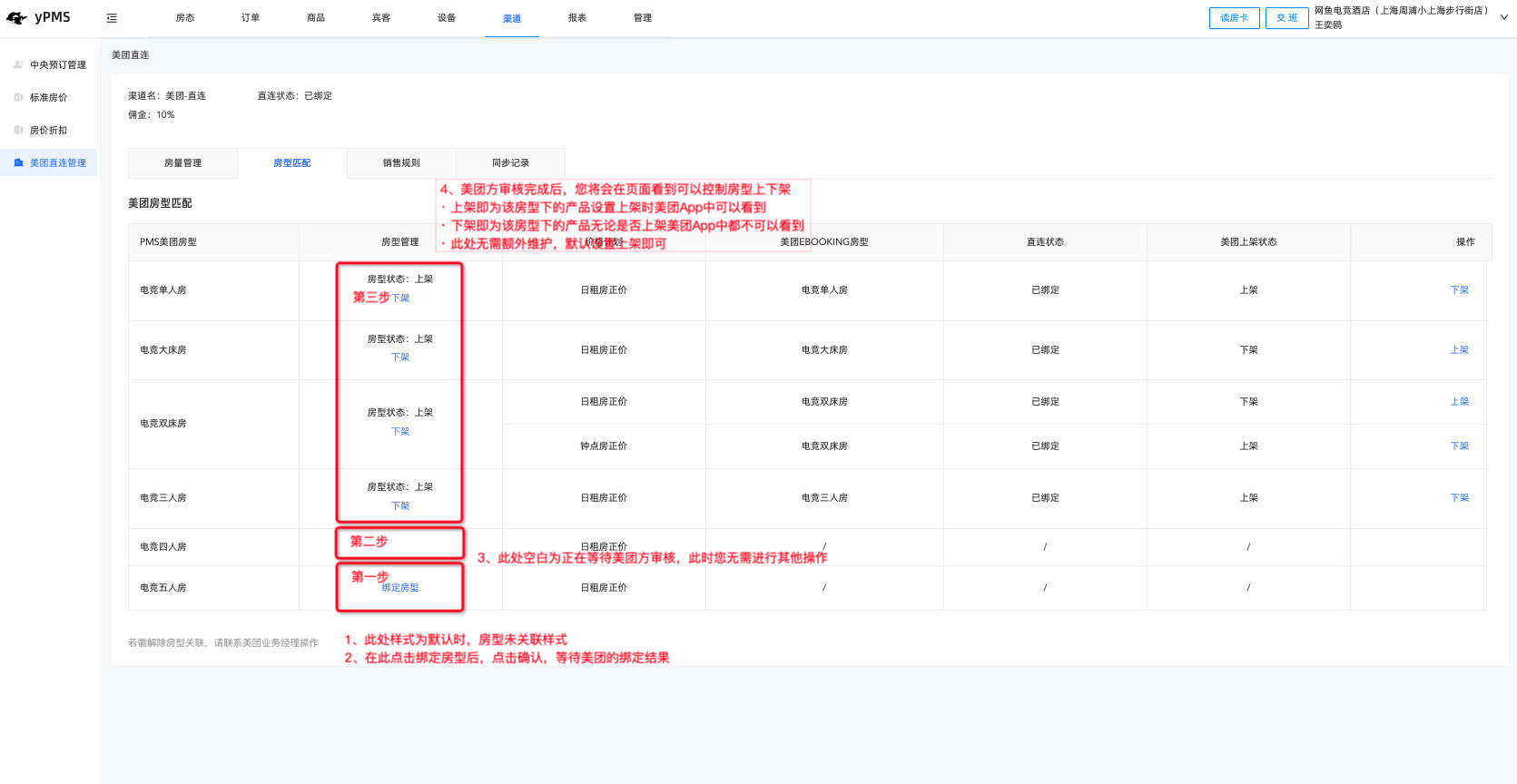Click the 王奕鸥 user name
Viewport: 1517px width, 784px height.
pos(1328,25)
